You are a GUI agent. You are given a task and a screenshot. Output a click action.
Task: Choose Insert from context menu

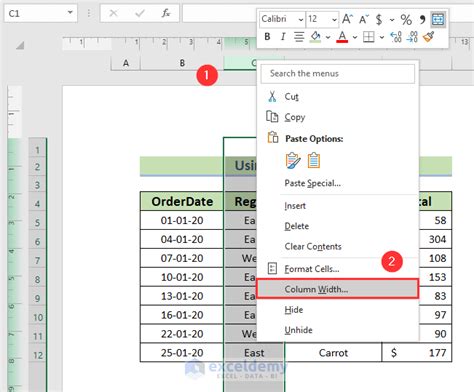(x=338, y=206)
